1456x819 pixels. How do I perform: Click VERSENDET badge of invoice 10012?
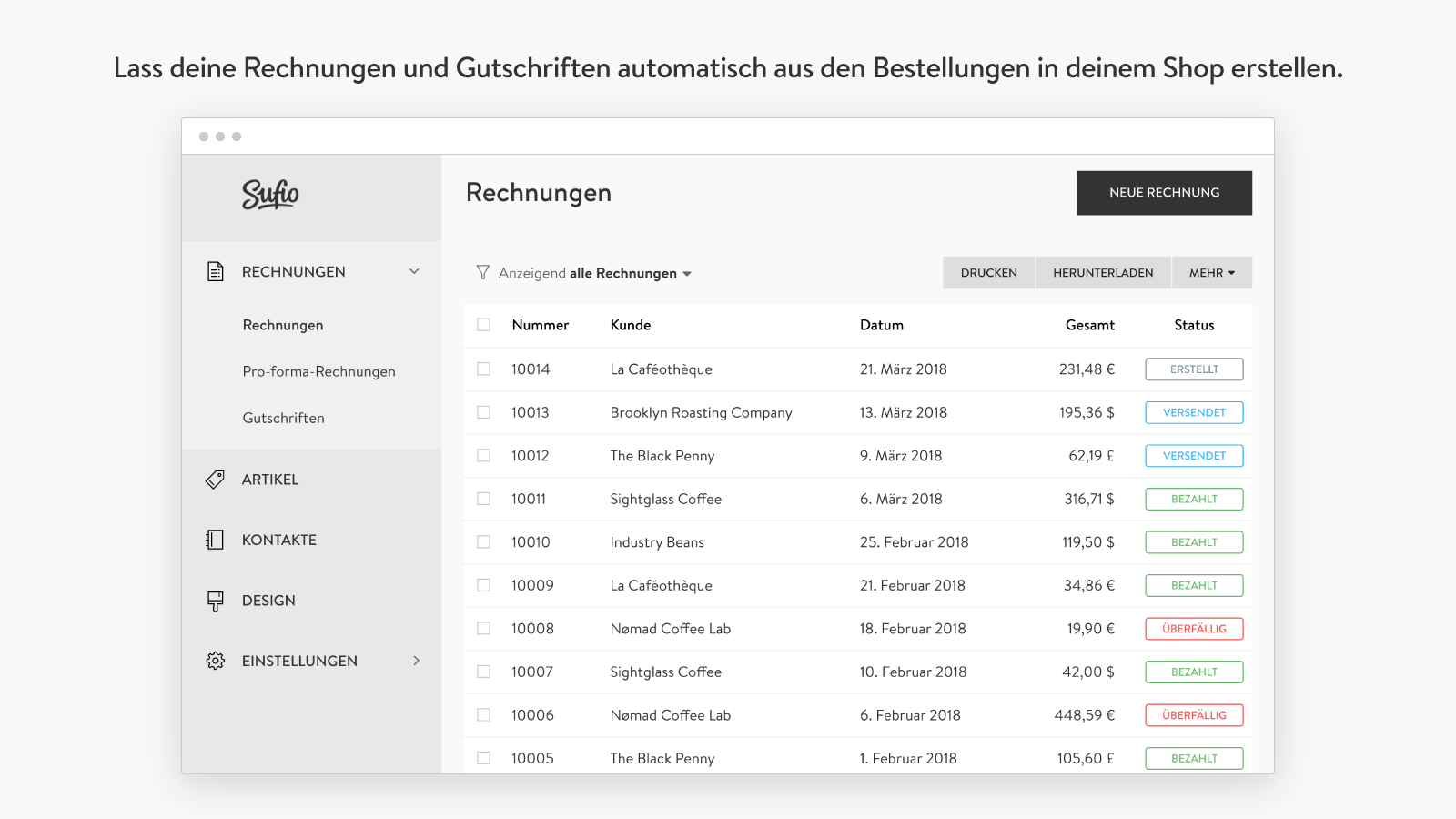(x=1194, y=455)
